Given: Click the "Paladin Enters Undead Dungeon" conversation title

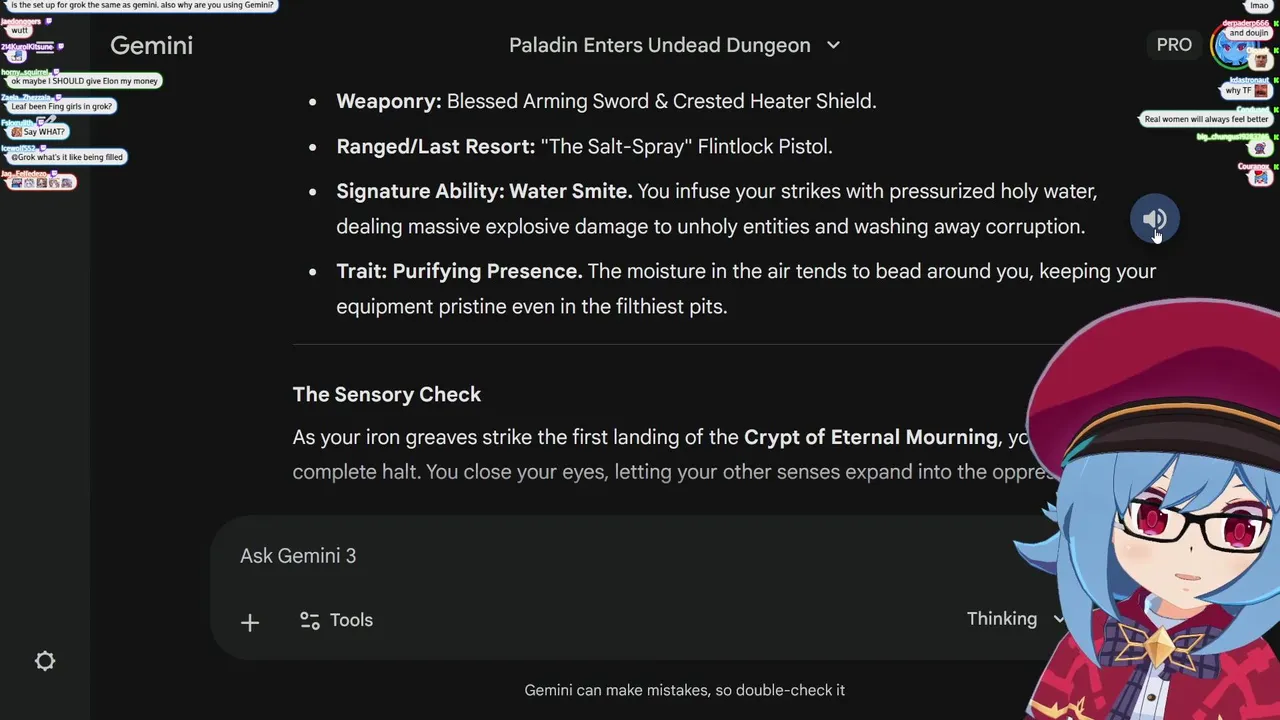Looking at the screenshot, I should pos(659,45).
